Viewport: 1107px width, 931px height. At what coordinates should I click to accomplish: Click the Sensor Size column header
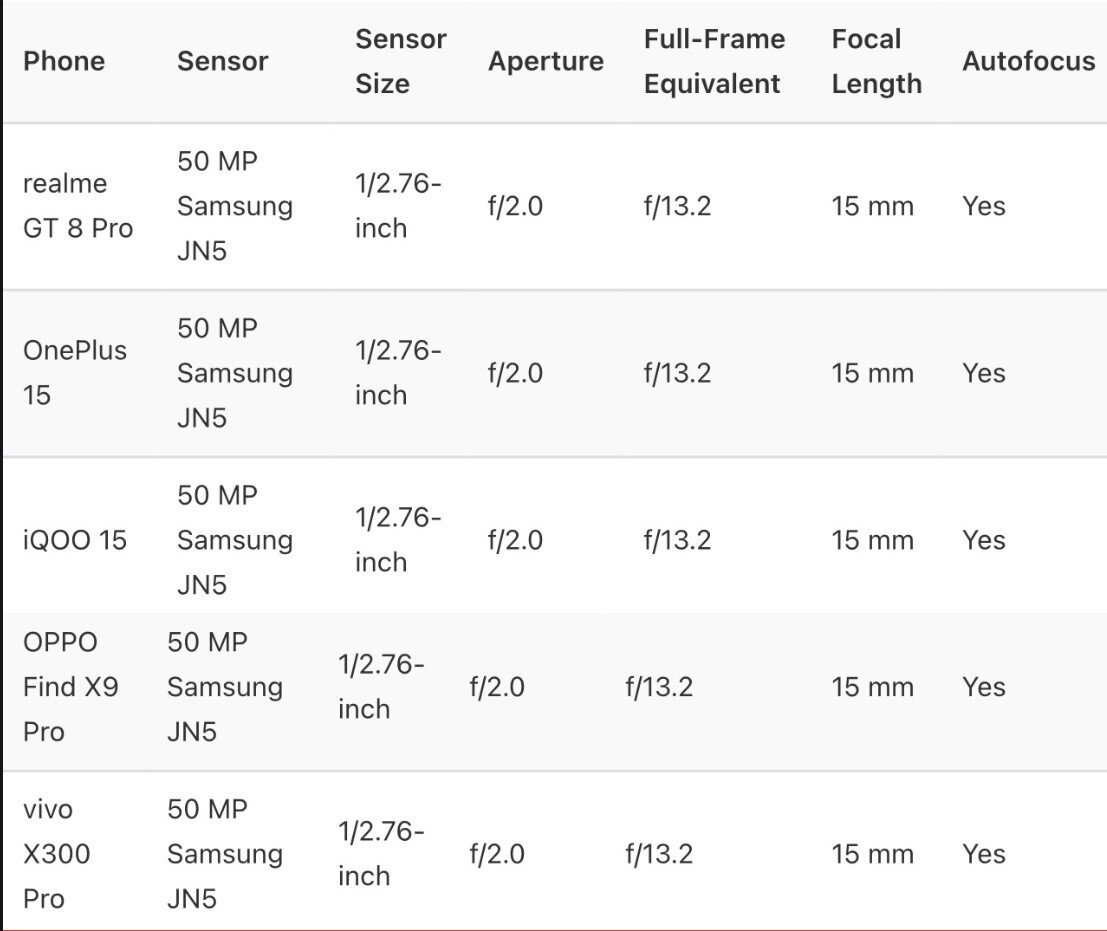tap(400, 61)
